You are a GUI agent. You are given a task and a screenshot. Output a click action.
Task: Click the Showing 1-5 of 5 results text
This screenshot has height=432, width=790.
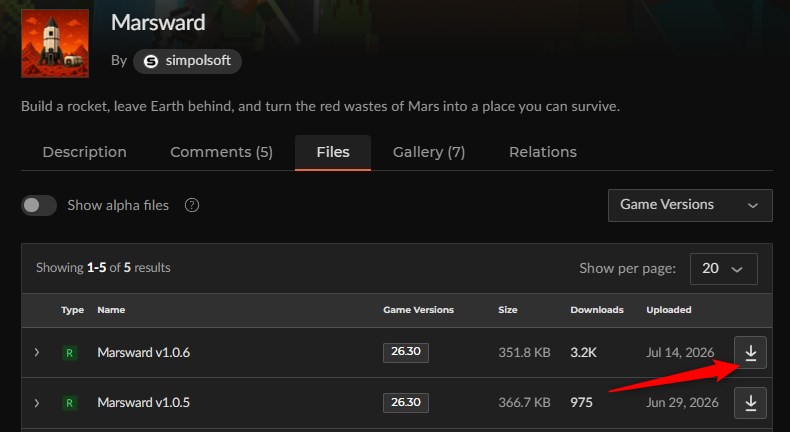pos(103,268)
